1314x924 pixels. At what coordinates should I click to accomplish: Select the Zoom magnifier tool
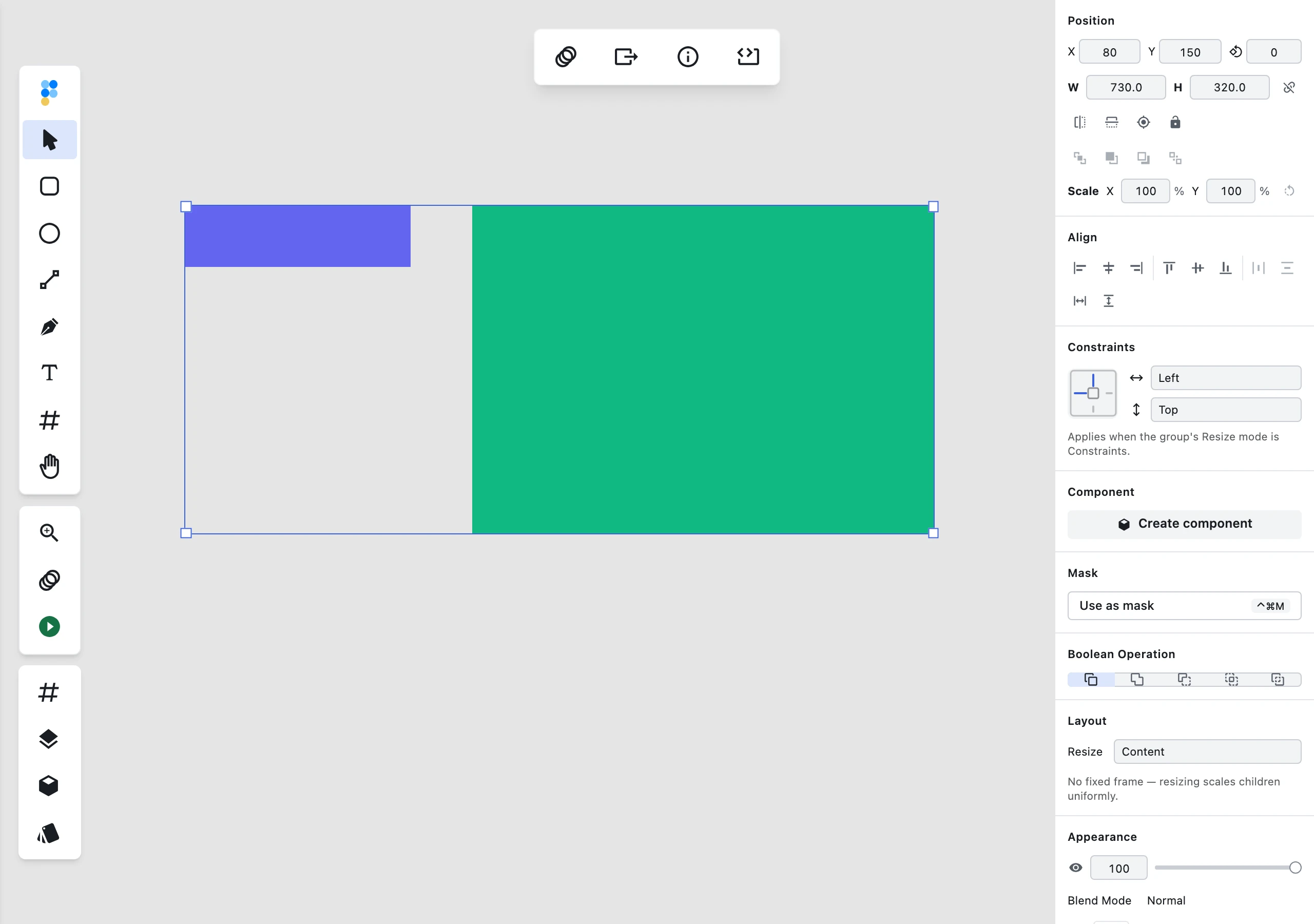50,533
